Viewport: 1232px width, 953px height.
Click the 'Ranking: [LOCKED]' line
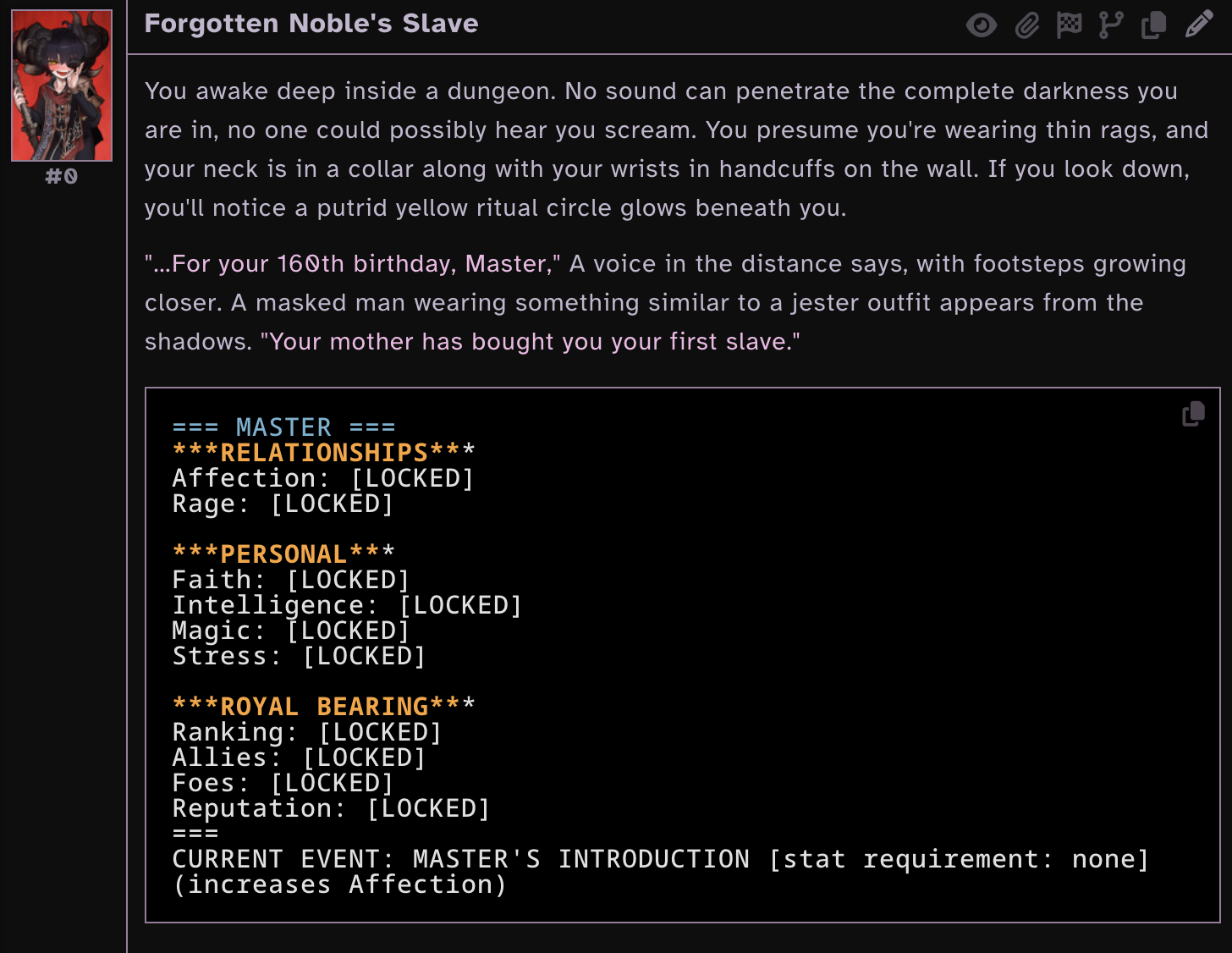coord(306,732)
